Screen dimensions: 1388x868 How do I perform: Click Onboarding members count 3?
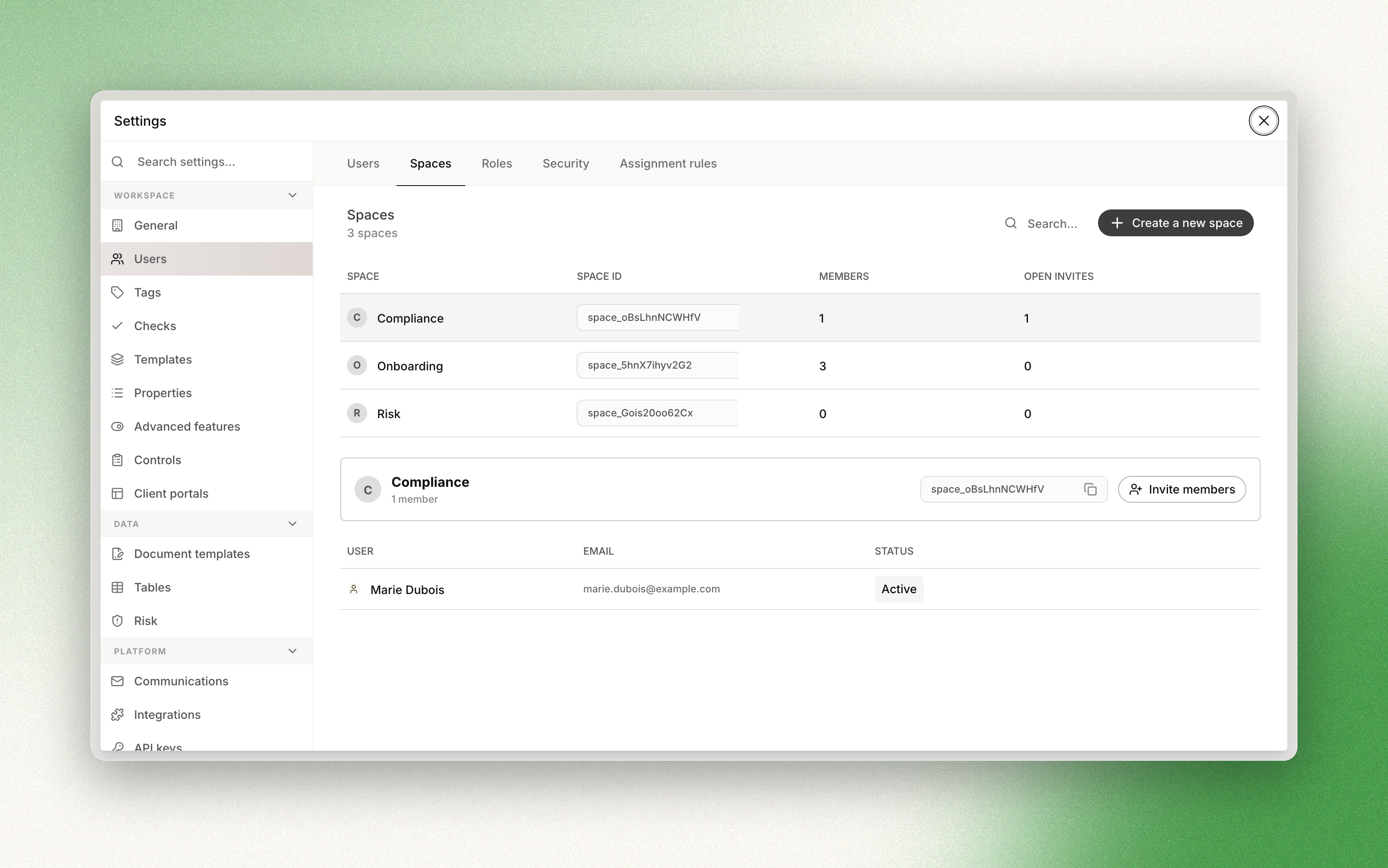coord(822,366)
